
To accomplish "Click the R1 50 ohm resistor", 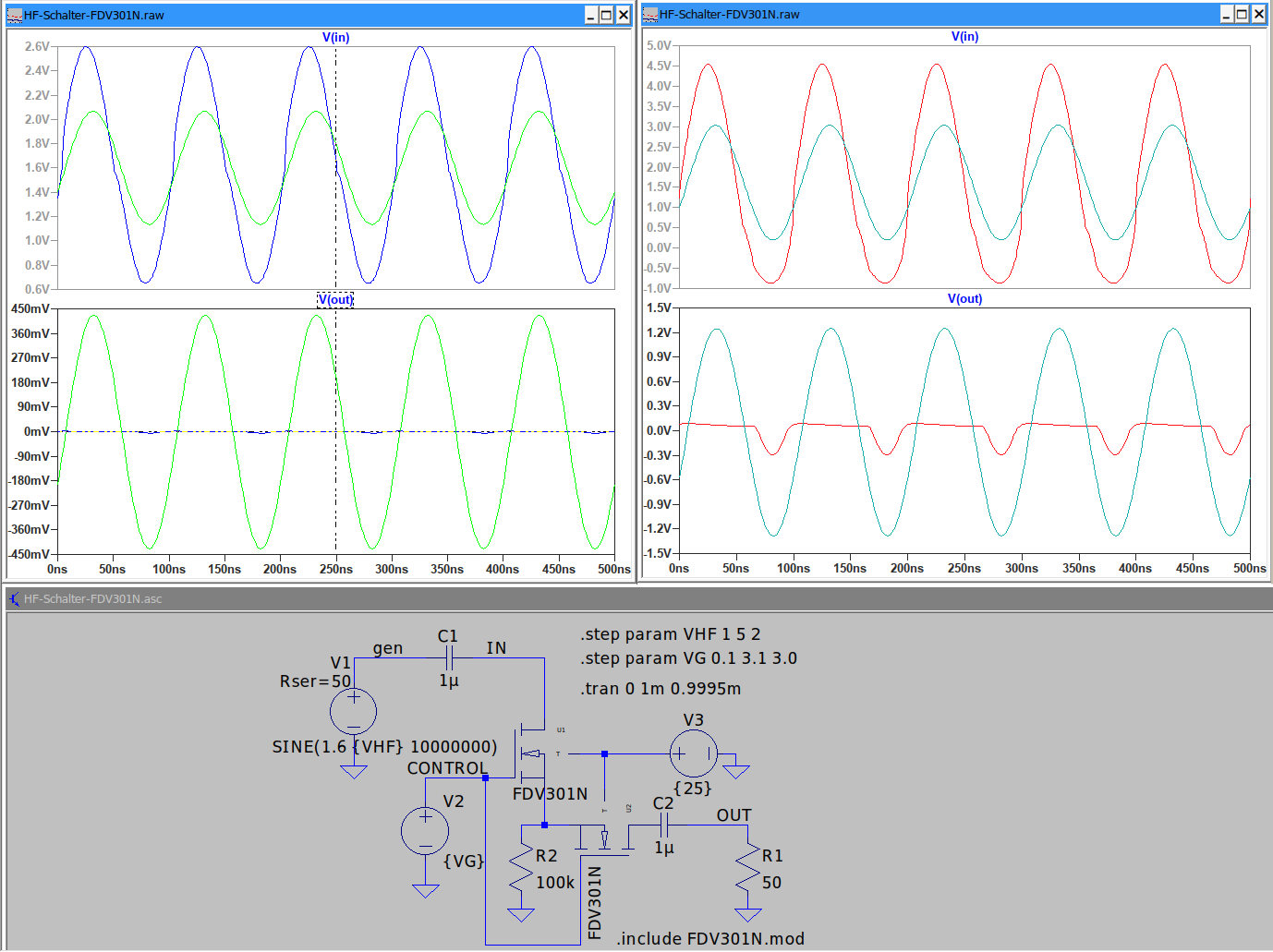I will pyautogui.click(x=748, y=869).
